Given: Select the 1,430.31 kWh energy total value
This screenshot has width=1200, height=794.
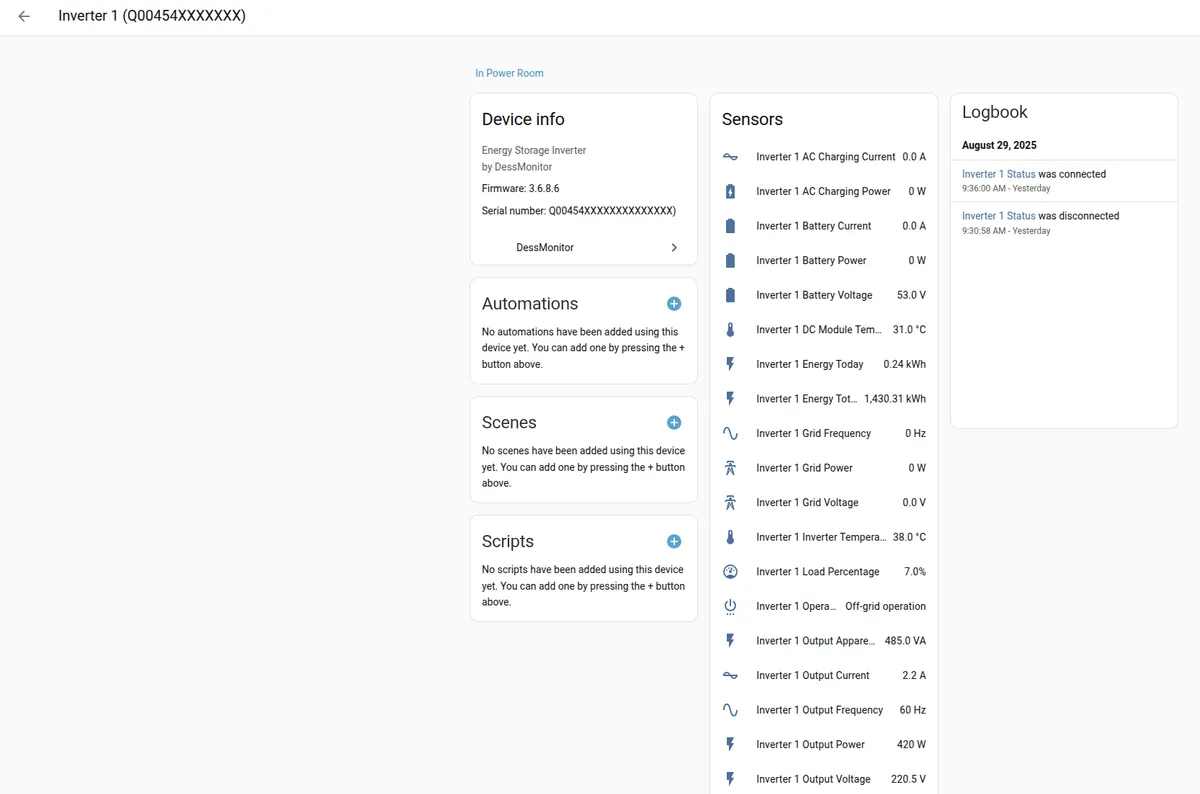Looking at the screenshot, I should point(895,399).
